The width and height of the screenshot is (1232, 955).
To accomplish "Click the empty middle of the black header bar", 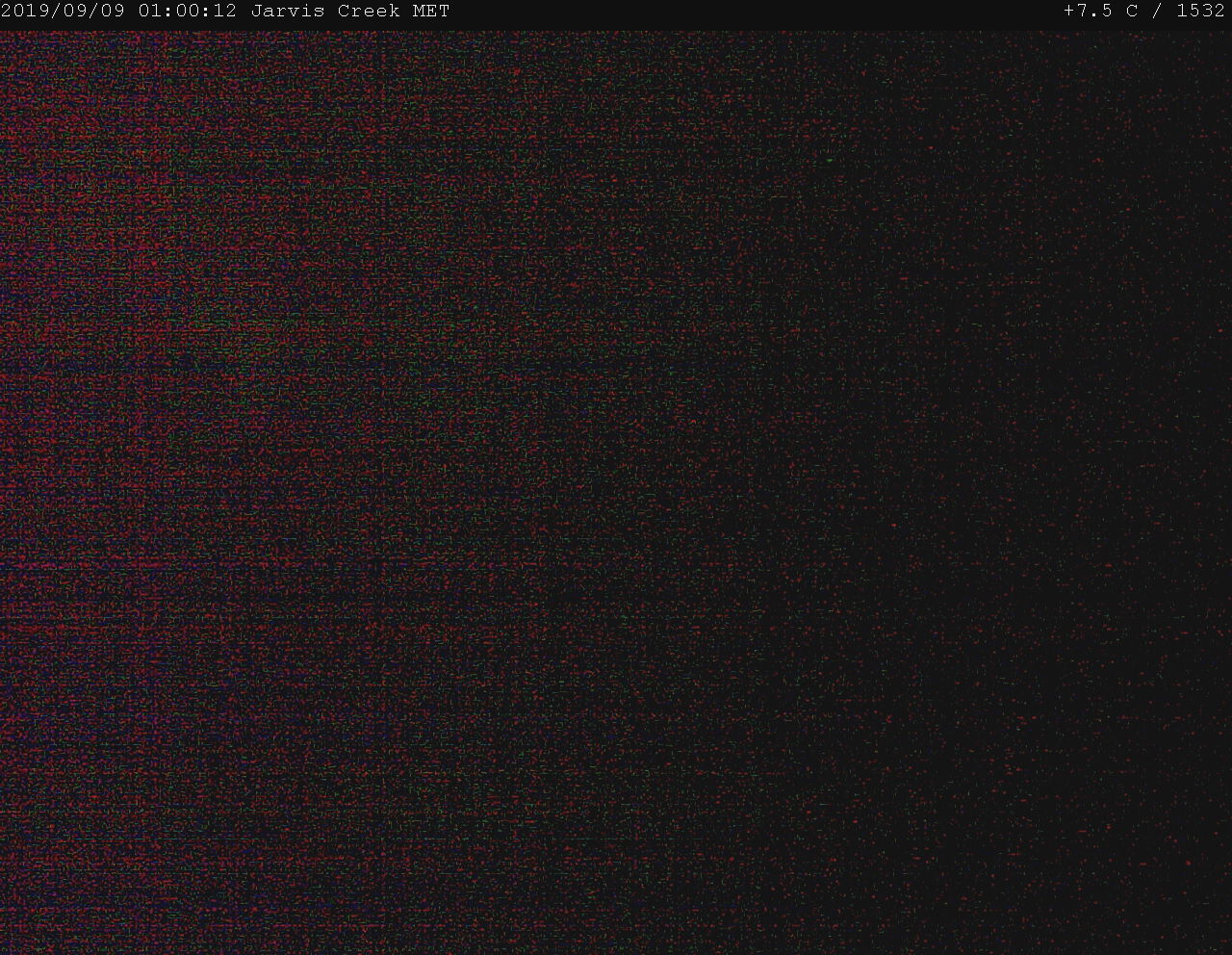I will click(751, 12).
